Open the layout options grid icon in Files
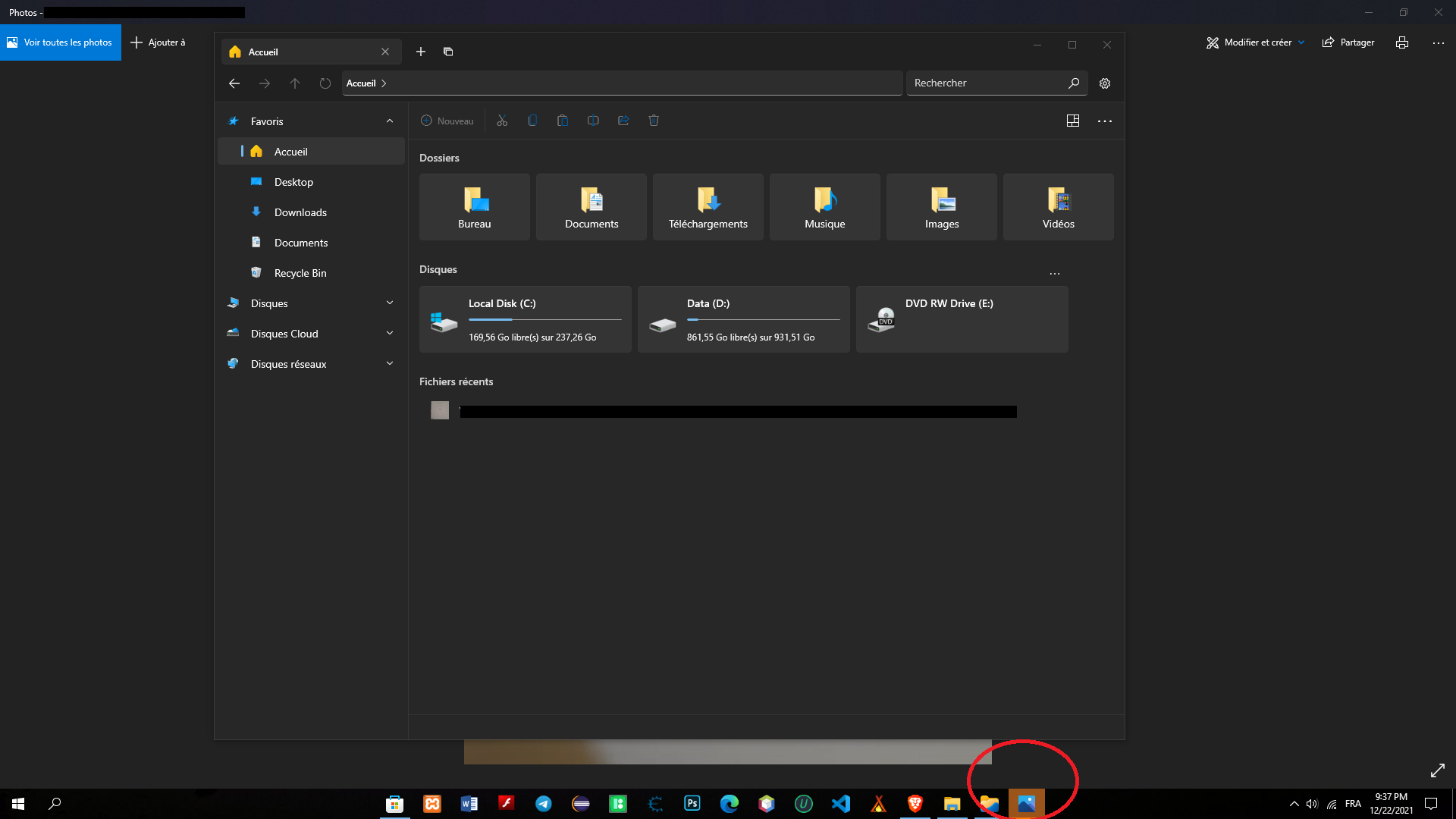1456x819 pixels. 1073,121
